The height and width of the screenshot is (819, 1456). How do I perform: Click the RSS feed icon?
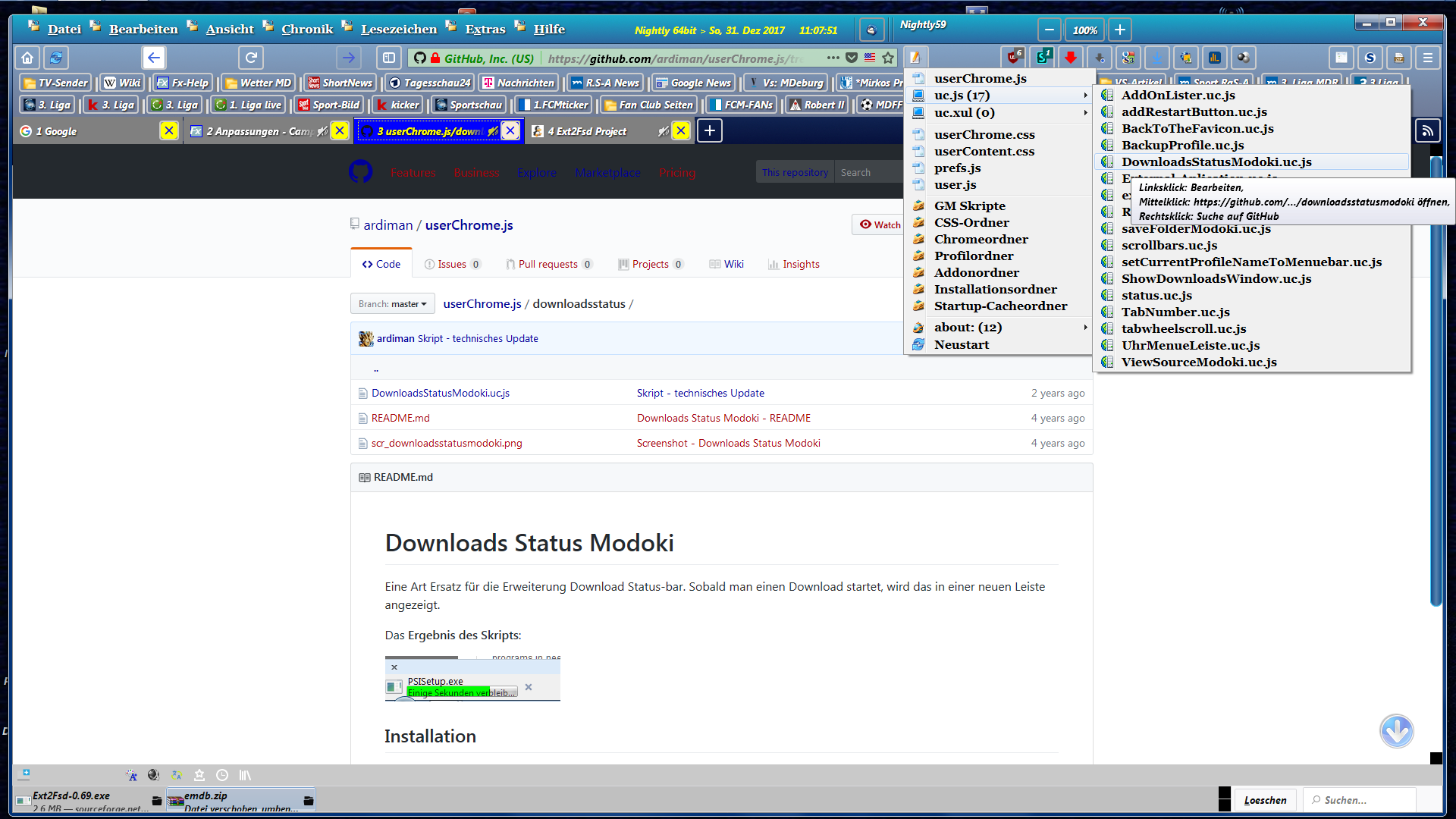click(x=1427, y=130)
